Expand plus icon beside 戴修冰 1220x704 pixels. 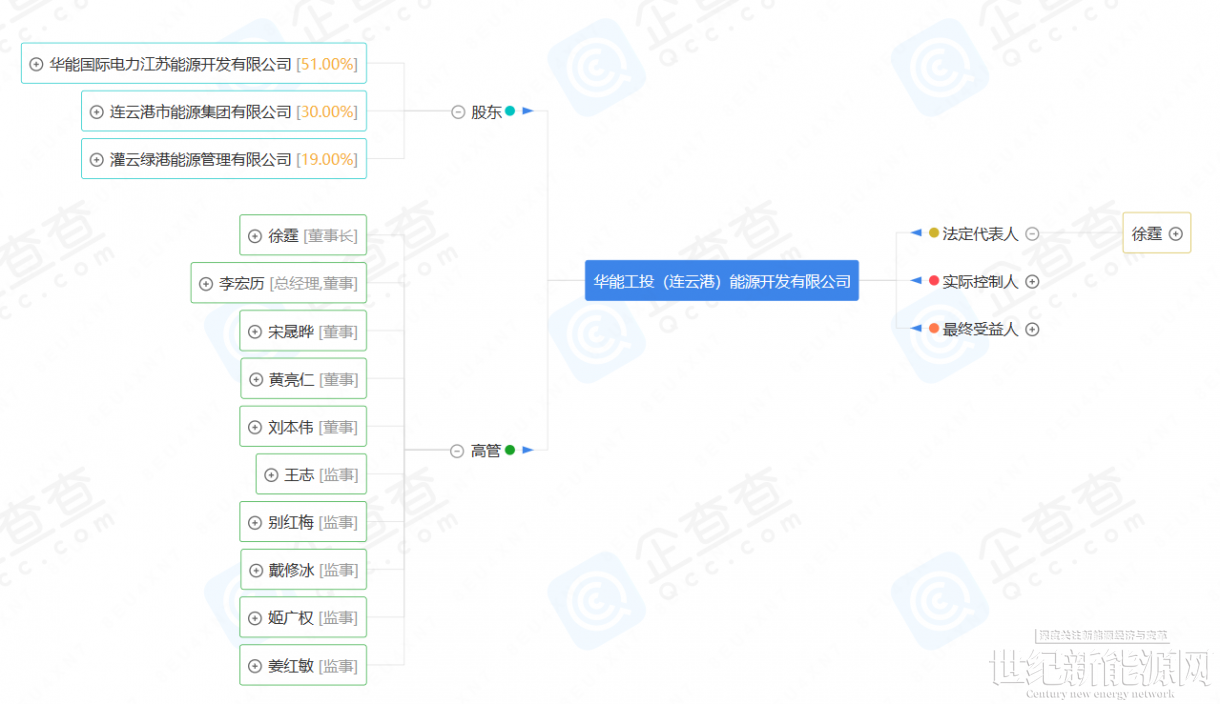(255, 570)
